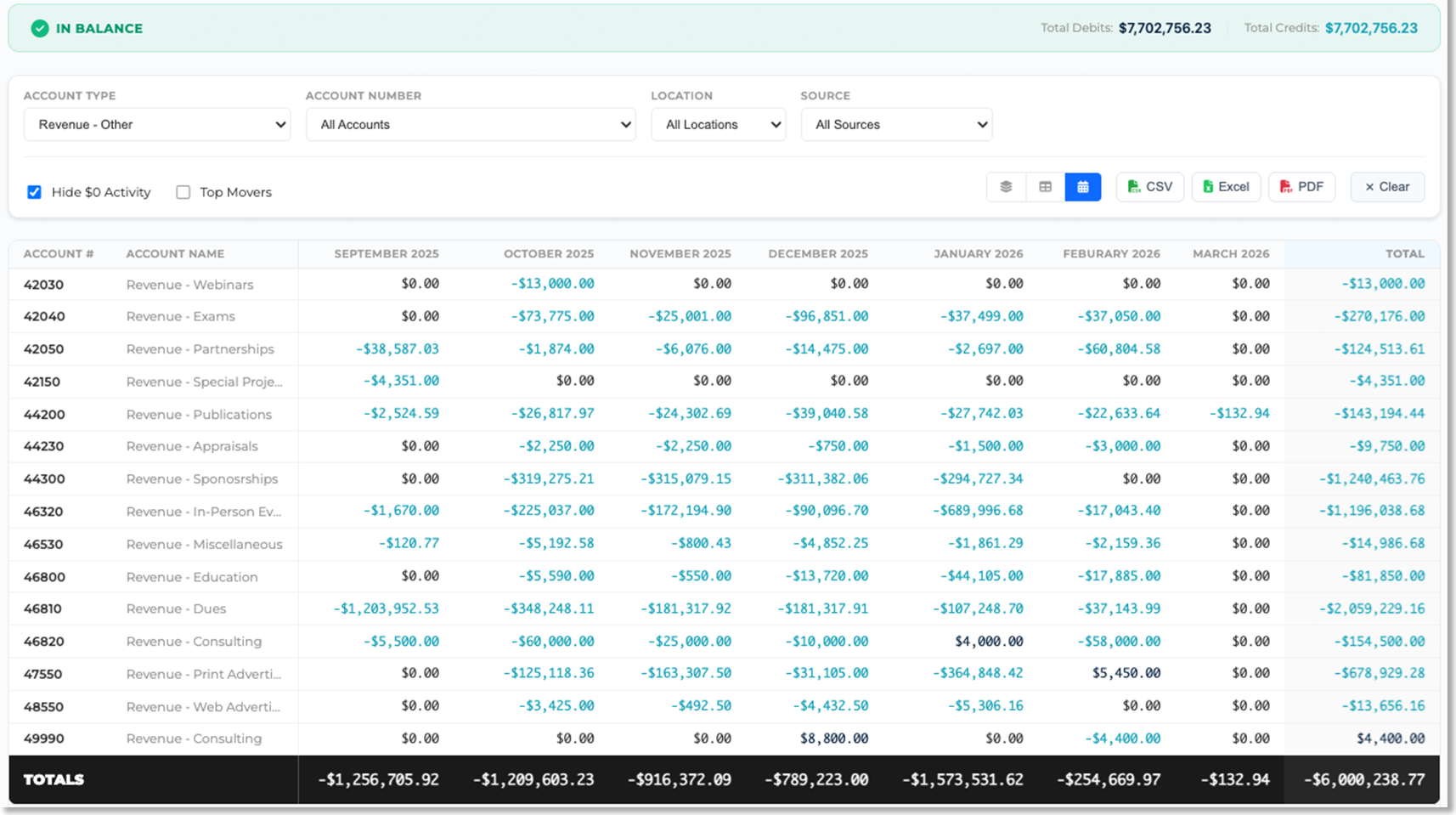Select Sponsorships October 2025 amount cell

[548, 478]
